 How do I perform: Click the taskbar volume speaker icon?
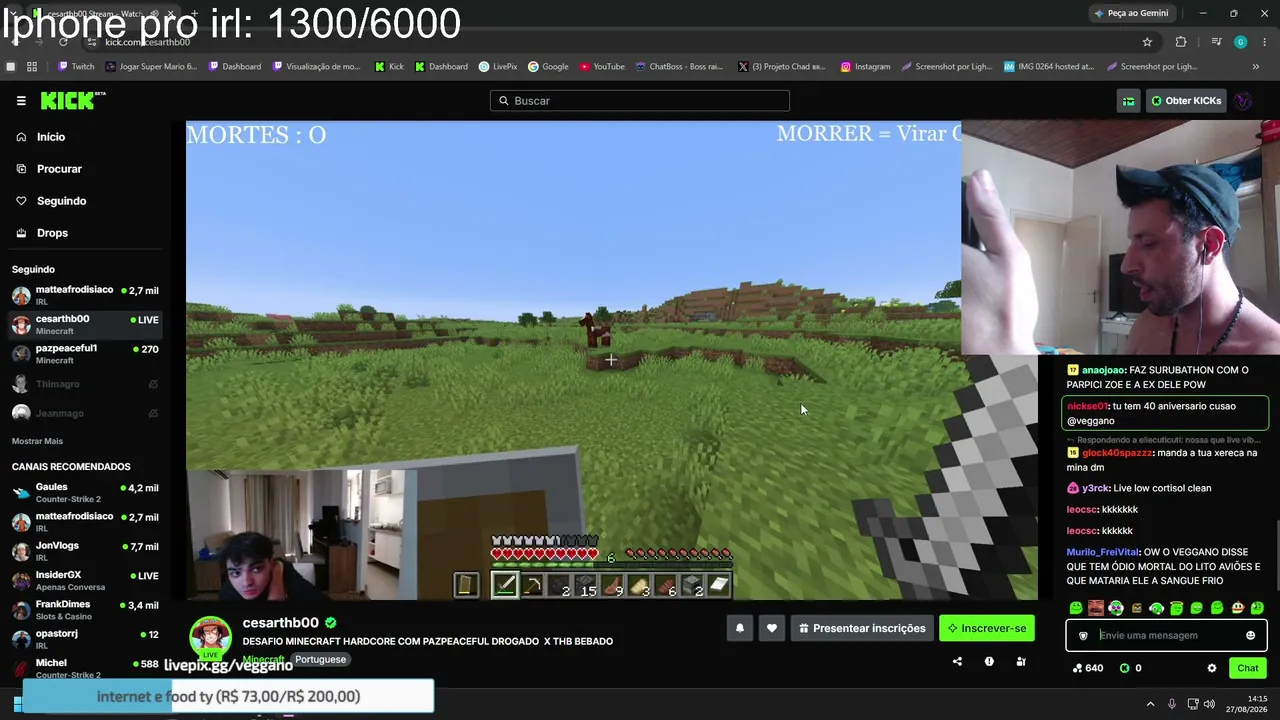1208,704
